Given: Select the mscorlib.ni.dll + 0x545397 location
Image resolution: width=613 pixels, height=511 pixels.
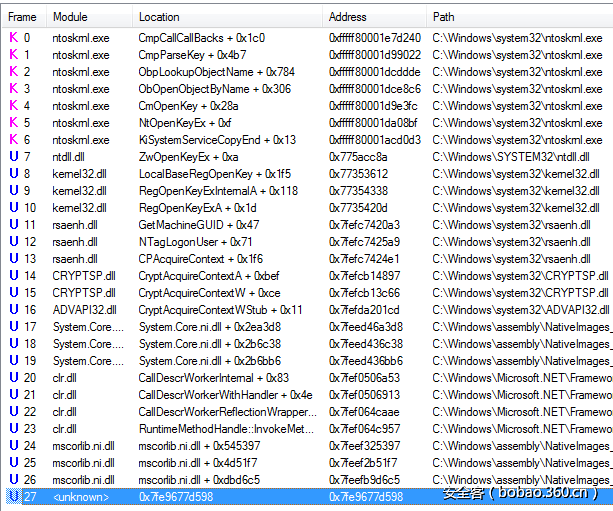Looking at the screenshot, I should [x=199, y=446].
